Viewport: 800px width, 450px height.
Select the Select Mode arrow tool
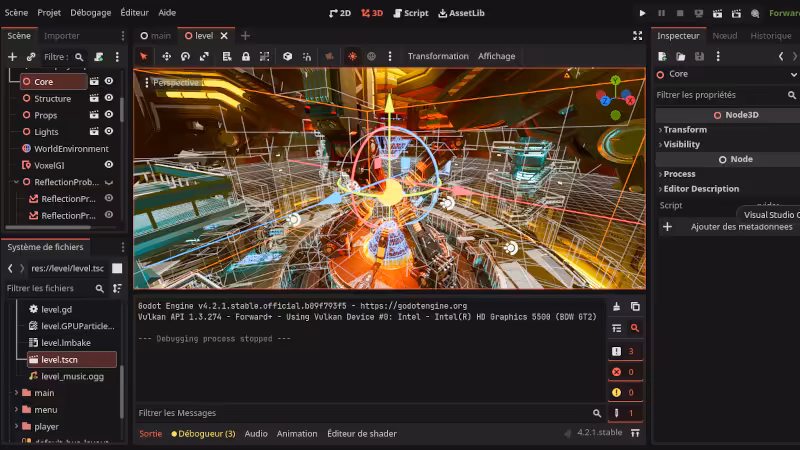point(143,56)
